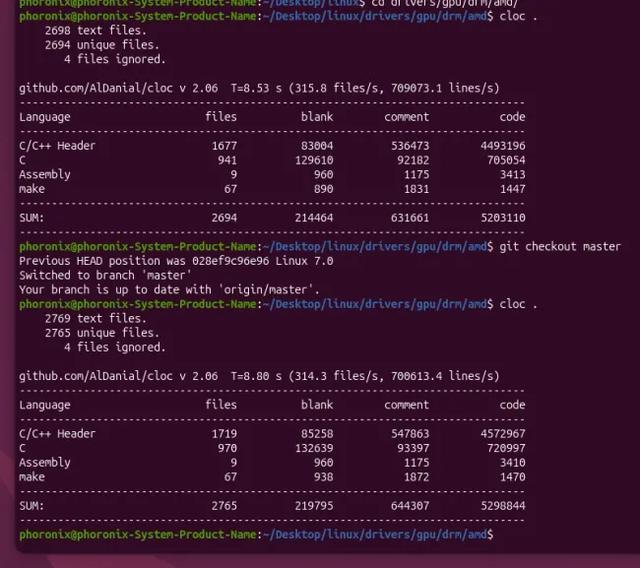Click the 'git checkout master' command text

tap(560, 246)
